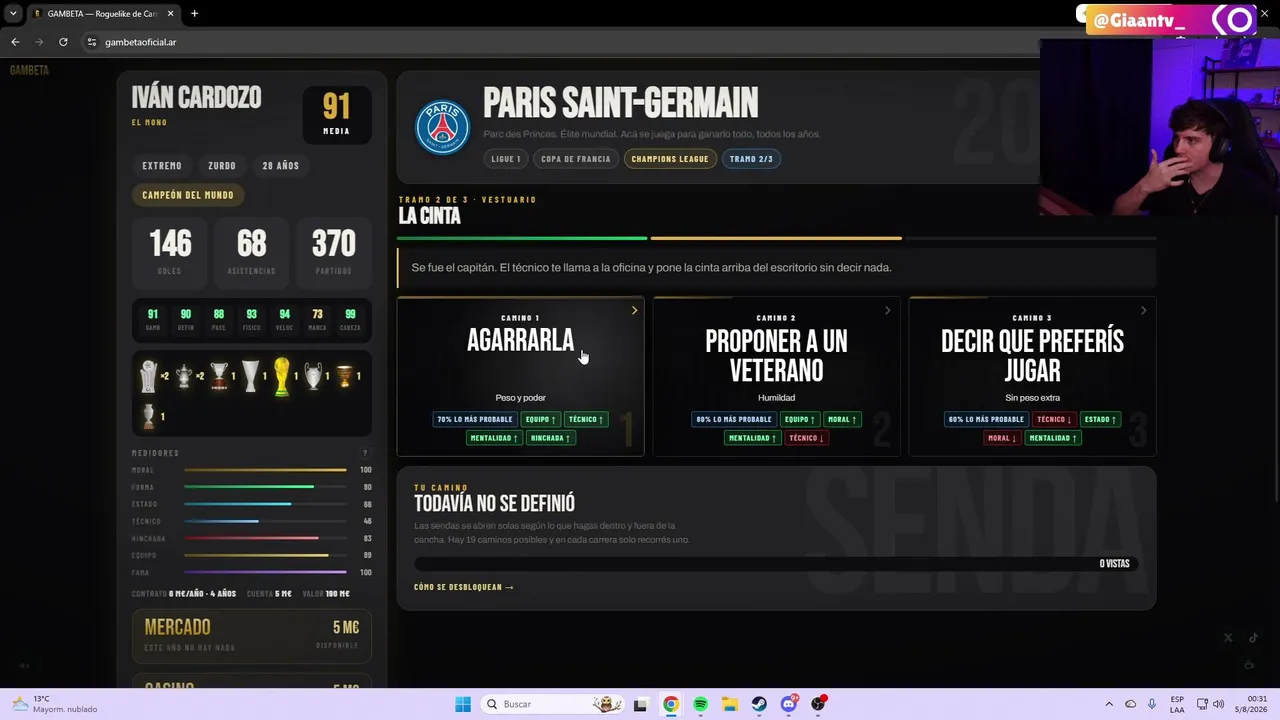Screen dimensions: 1280x720
Task: Show hidden system tray icons
Action: pos(1109,704)
